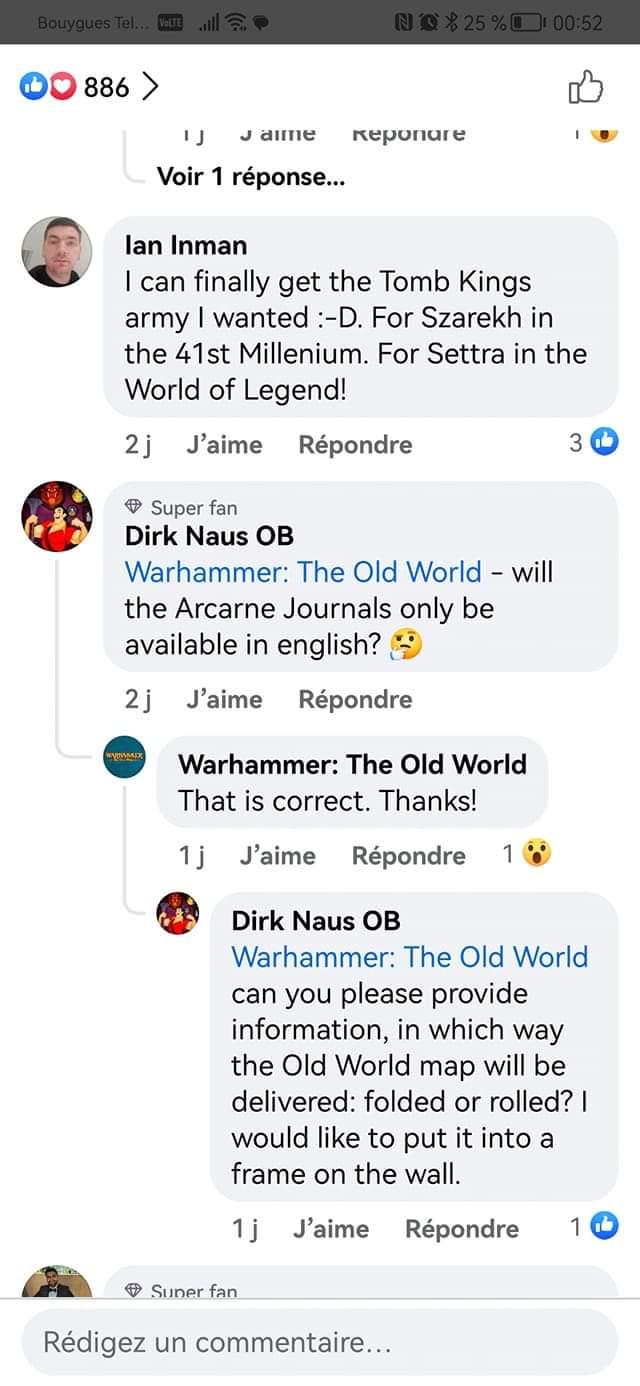Focus the 'Rédigez un commentaire...' field
The width and height of the screenshot is (640, 1386).
pos(320,1342)
